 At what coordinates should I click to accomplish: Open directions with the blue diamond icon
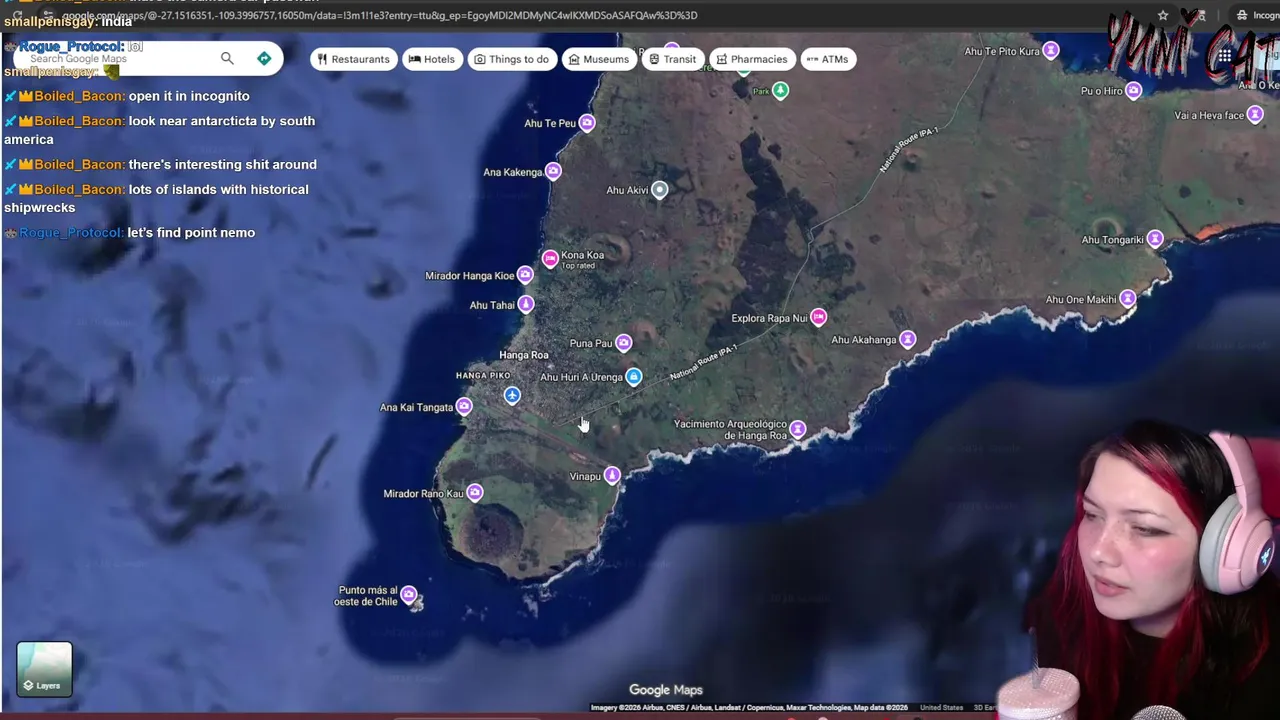click(264, 59)
